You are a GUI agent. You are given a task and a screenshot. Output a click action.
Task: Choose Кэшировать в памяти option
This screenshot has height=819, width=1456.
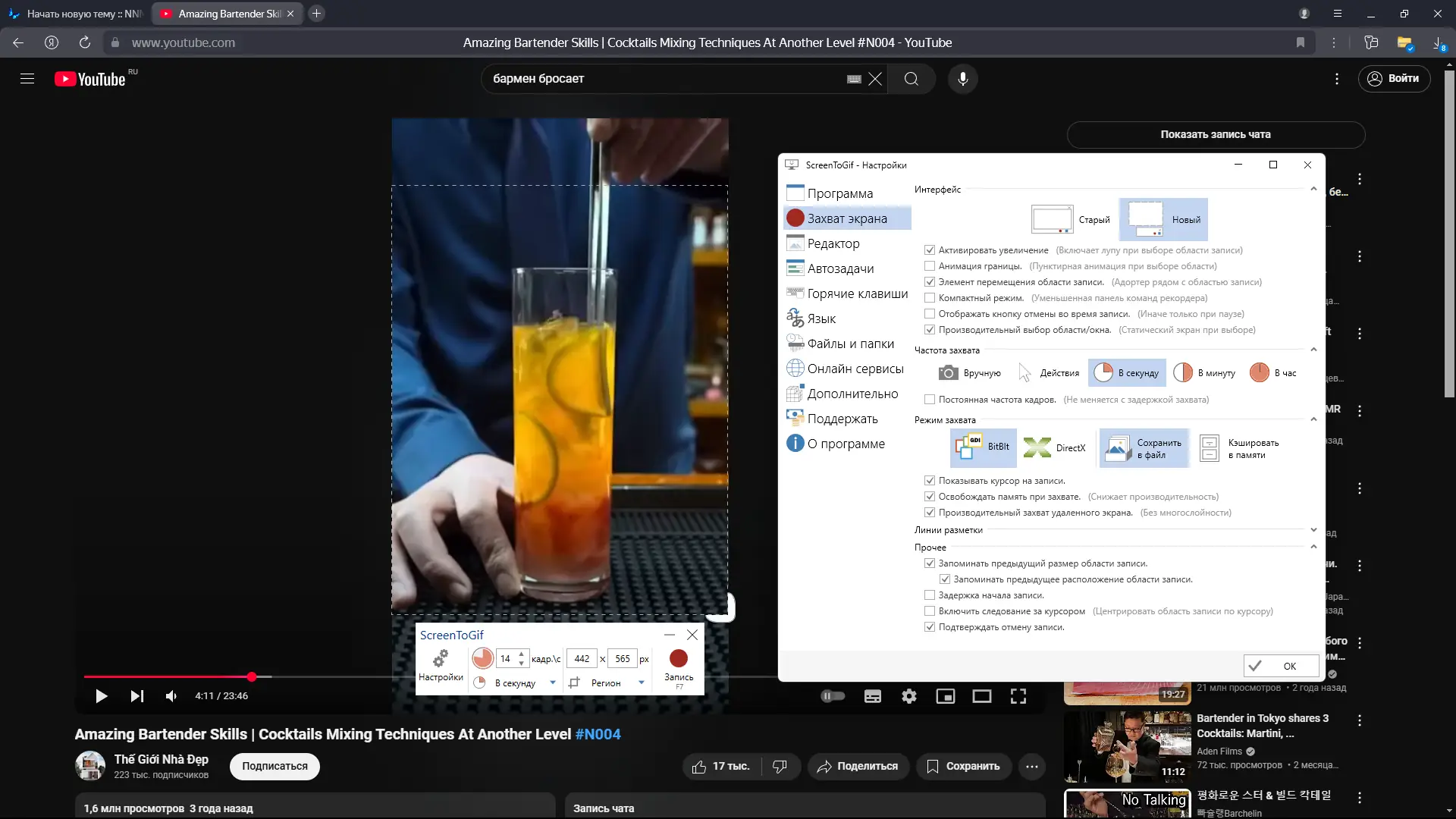click(1239, 448)
